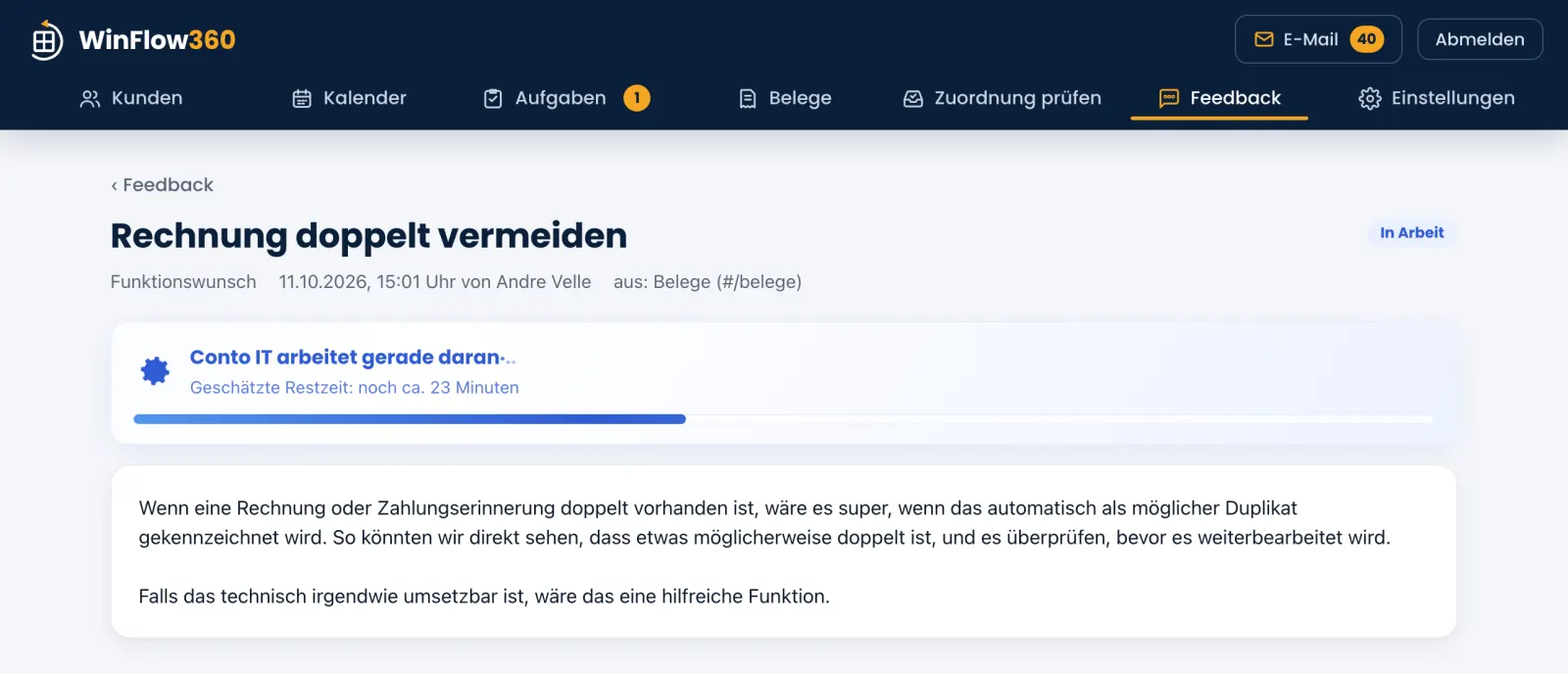Screen dimensions: 1568x674
Task: Go to the Belege tab
Action: 785,98
